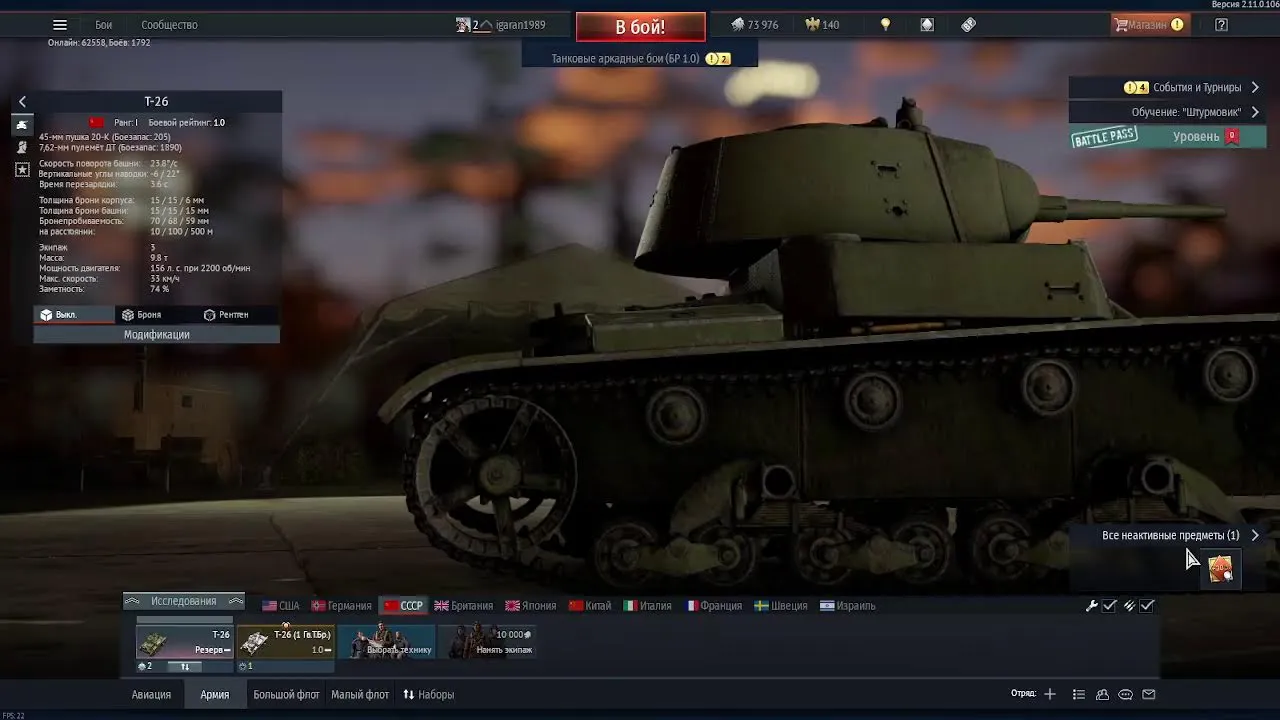
Task: Click the 140 Golden Eagles balance
Action: (823, 25)
